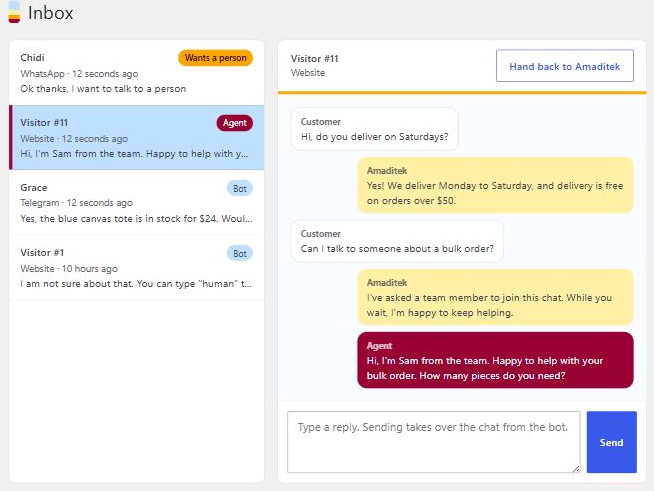
Task: Click the blue canvas tote preview text
Action: point(136,219)
